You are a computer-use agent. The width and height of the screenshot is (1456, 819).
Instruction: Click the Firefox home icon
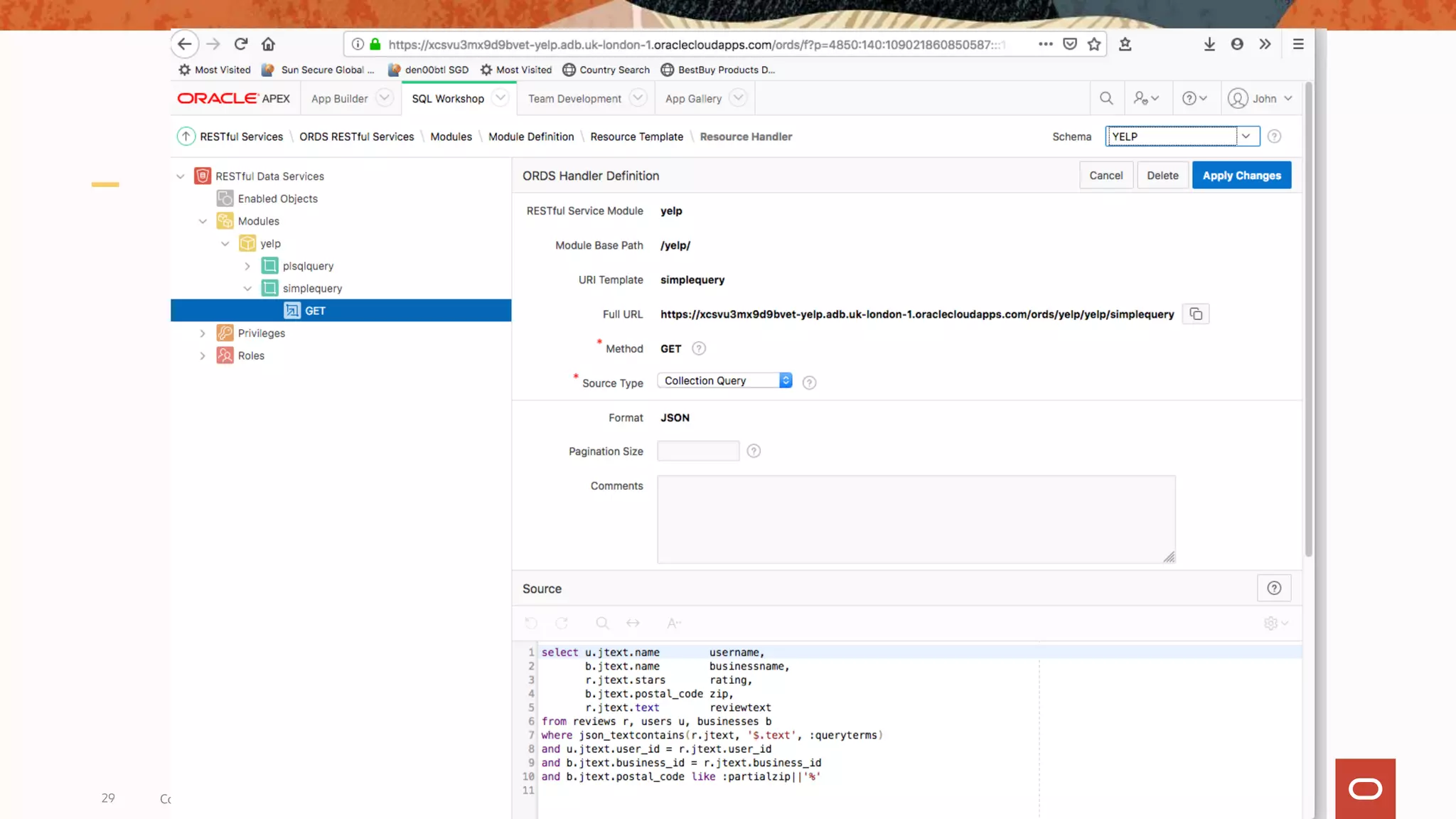pos(268,44)
